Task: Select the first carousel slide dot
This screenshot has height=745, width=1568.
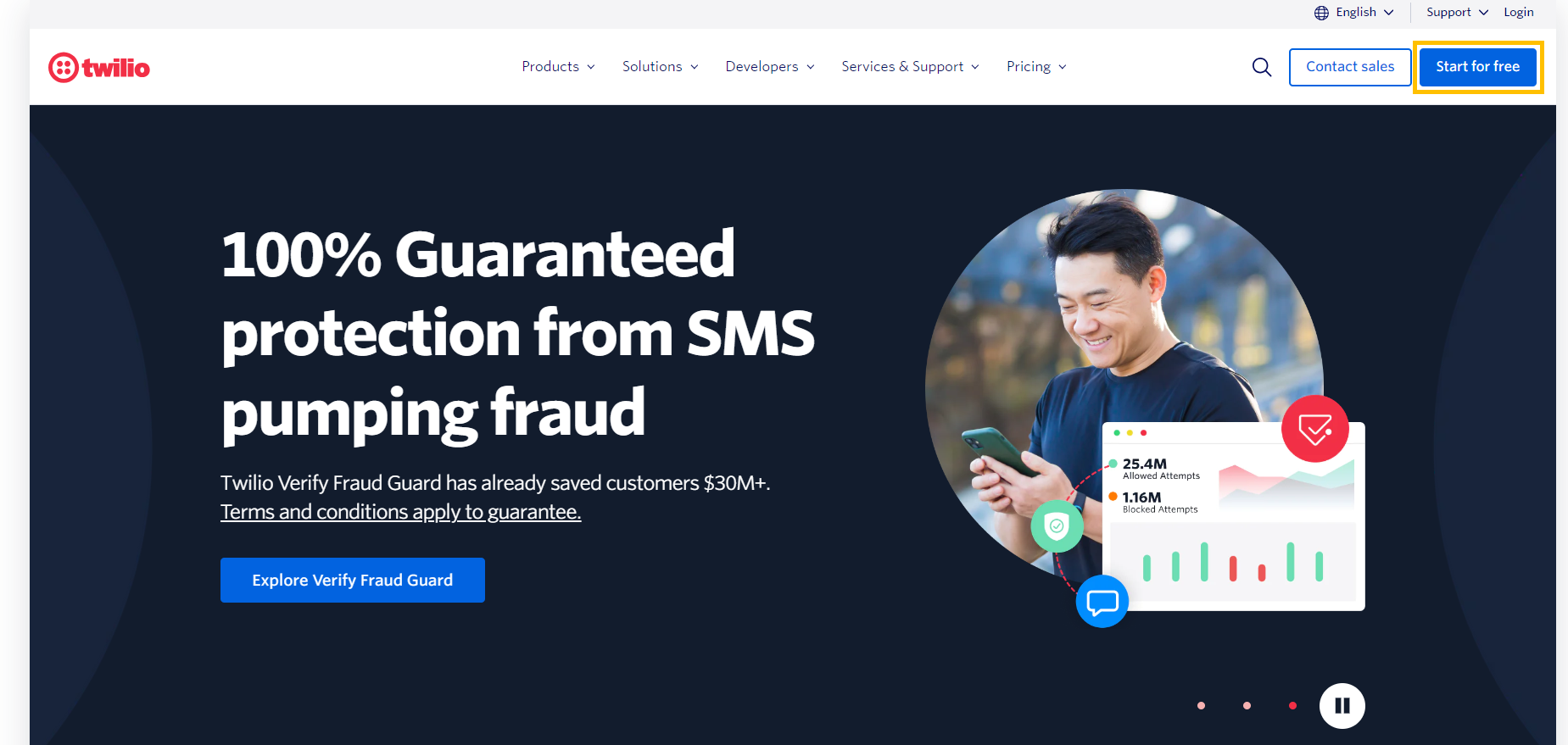Action: point(1201,705)
